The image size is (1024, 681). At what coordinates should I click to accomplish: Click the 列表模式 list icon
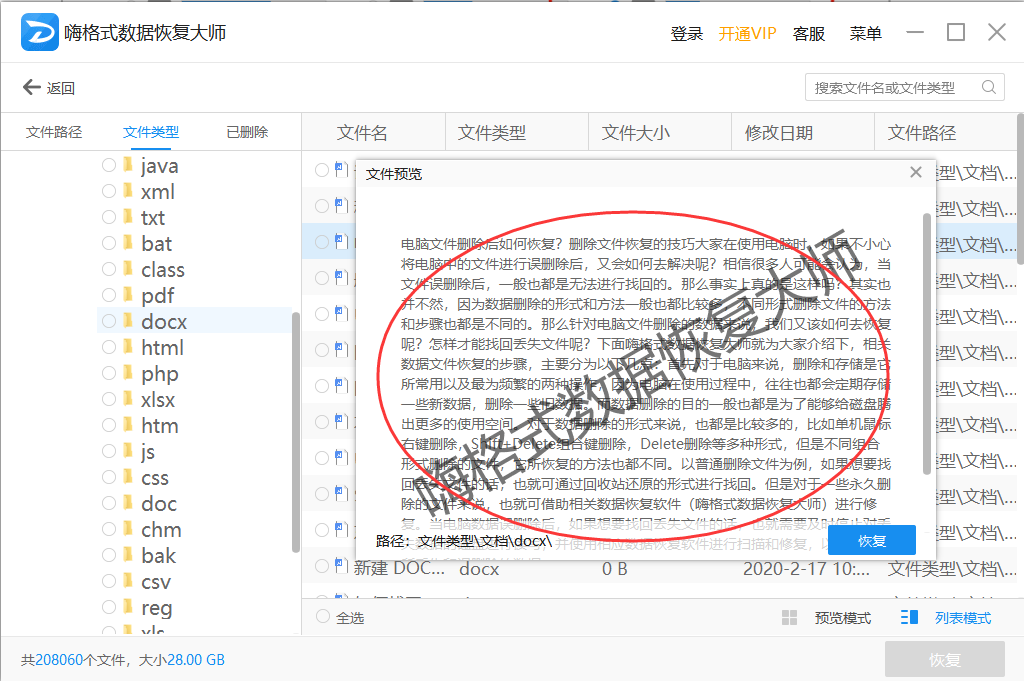click(909, 618)
